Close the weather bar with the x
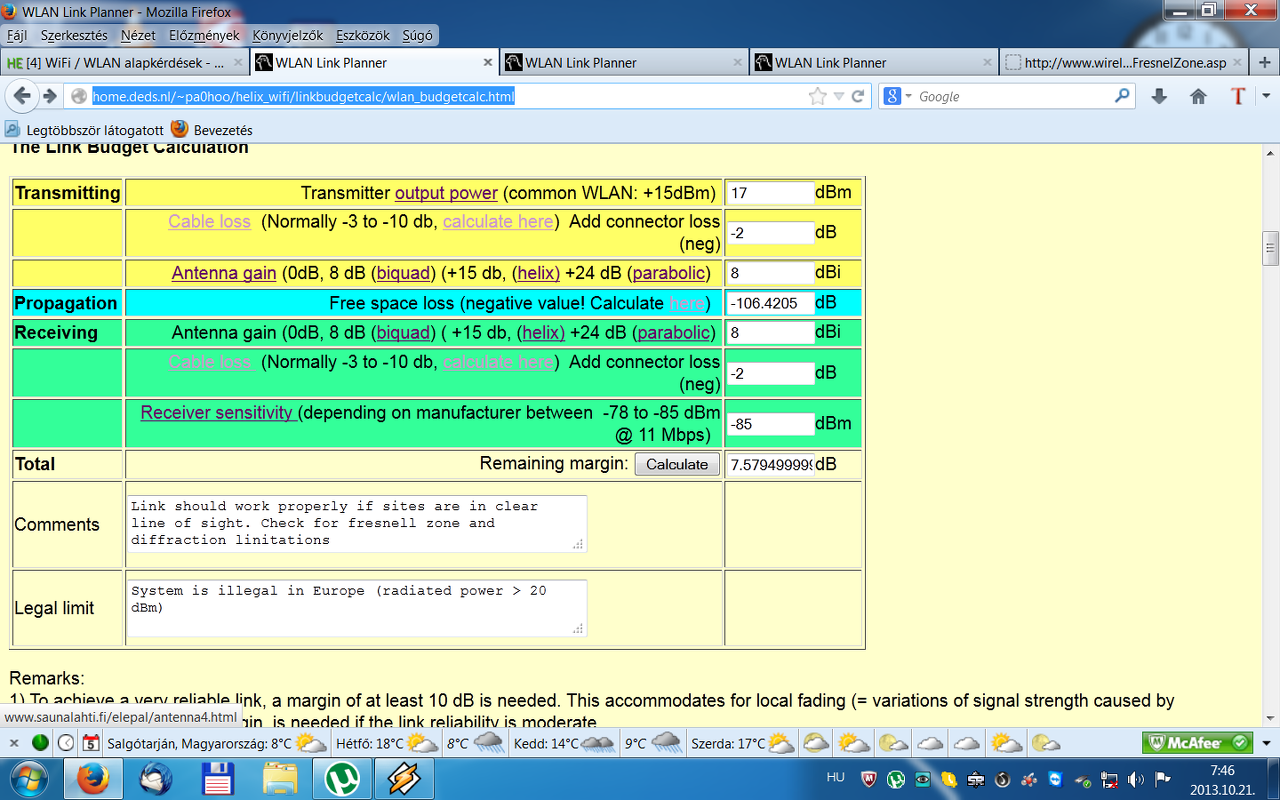The height and width of the screenshot is (800, 1280). pos(15,743)
